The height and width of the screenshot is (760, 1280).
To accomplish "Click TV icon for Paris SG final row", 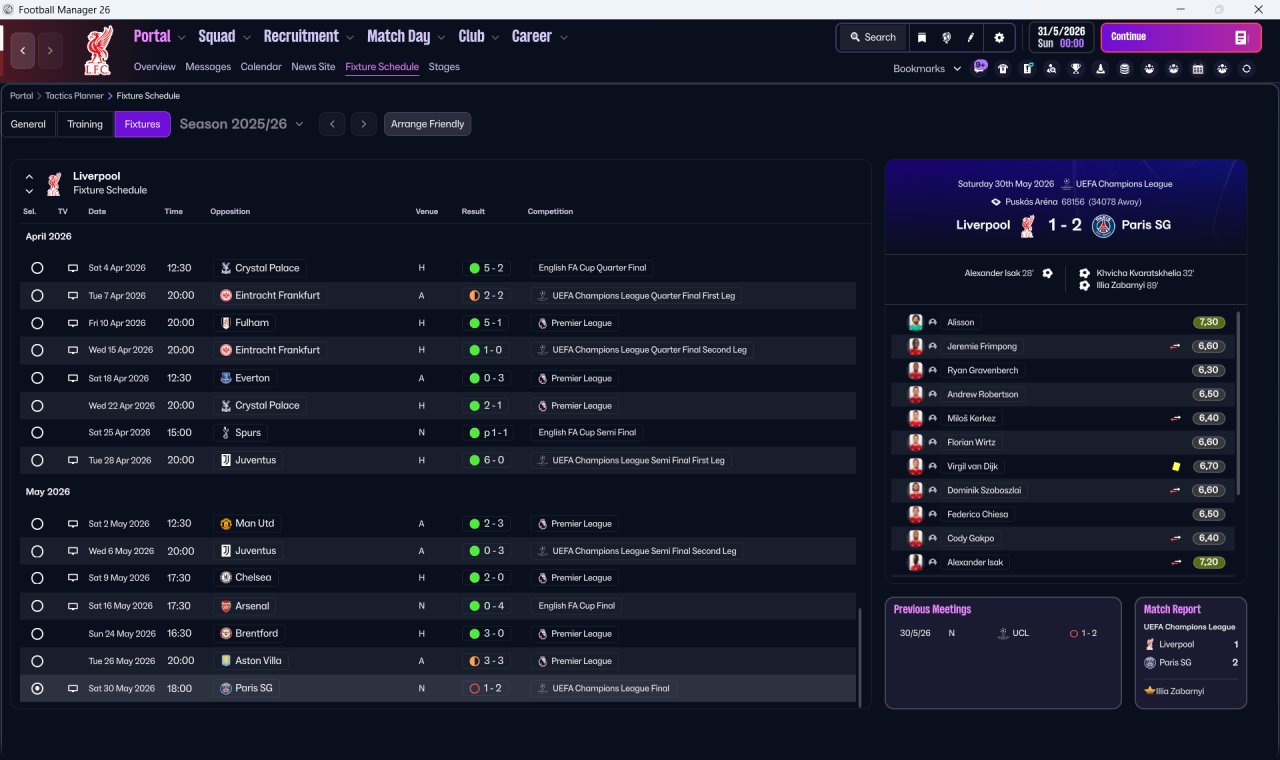I will [73, 688].
